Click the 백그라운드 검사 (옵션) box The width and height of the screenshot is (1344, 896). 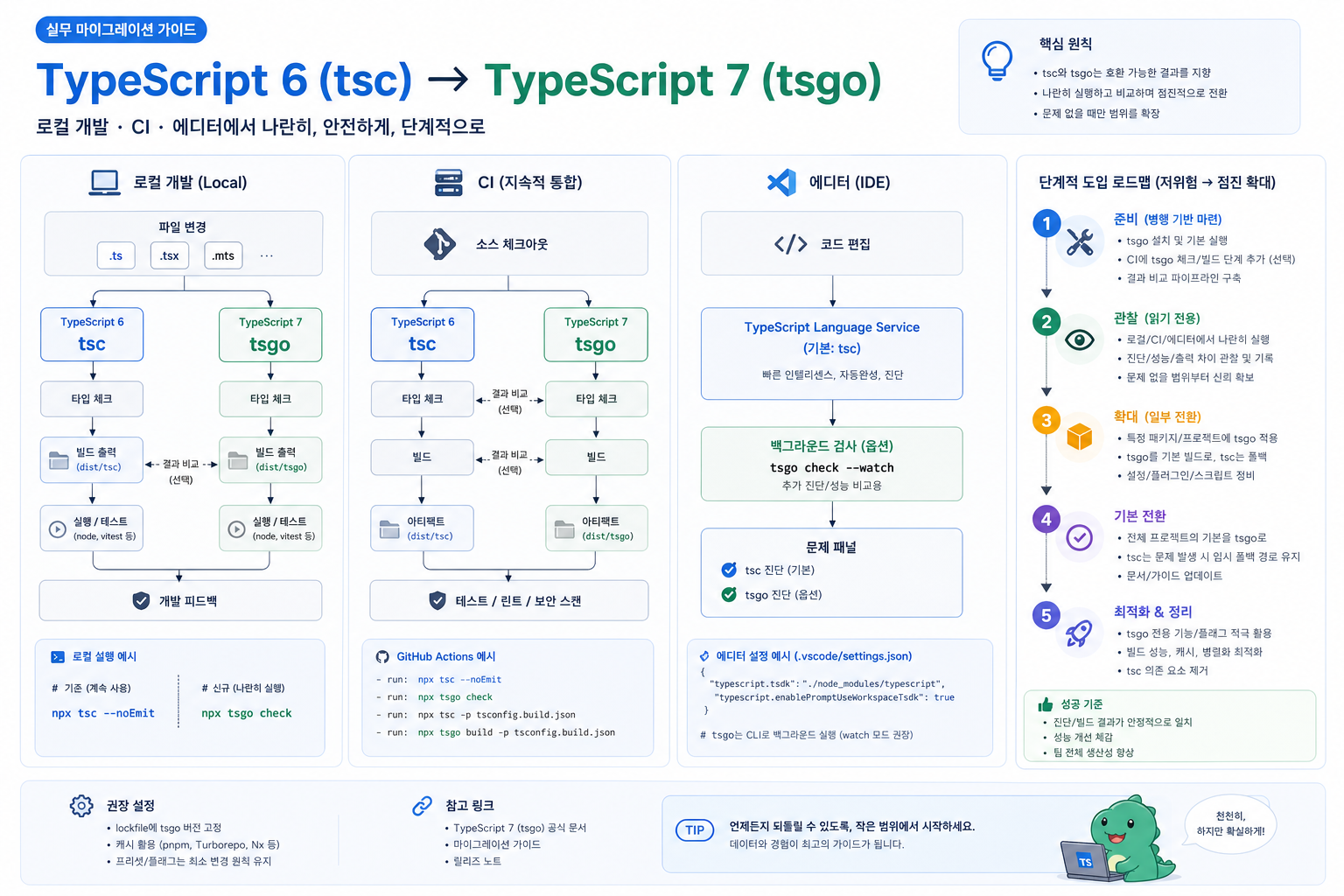pos(832,464)
